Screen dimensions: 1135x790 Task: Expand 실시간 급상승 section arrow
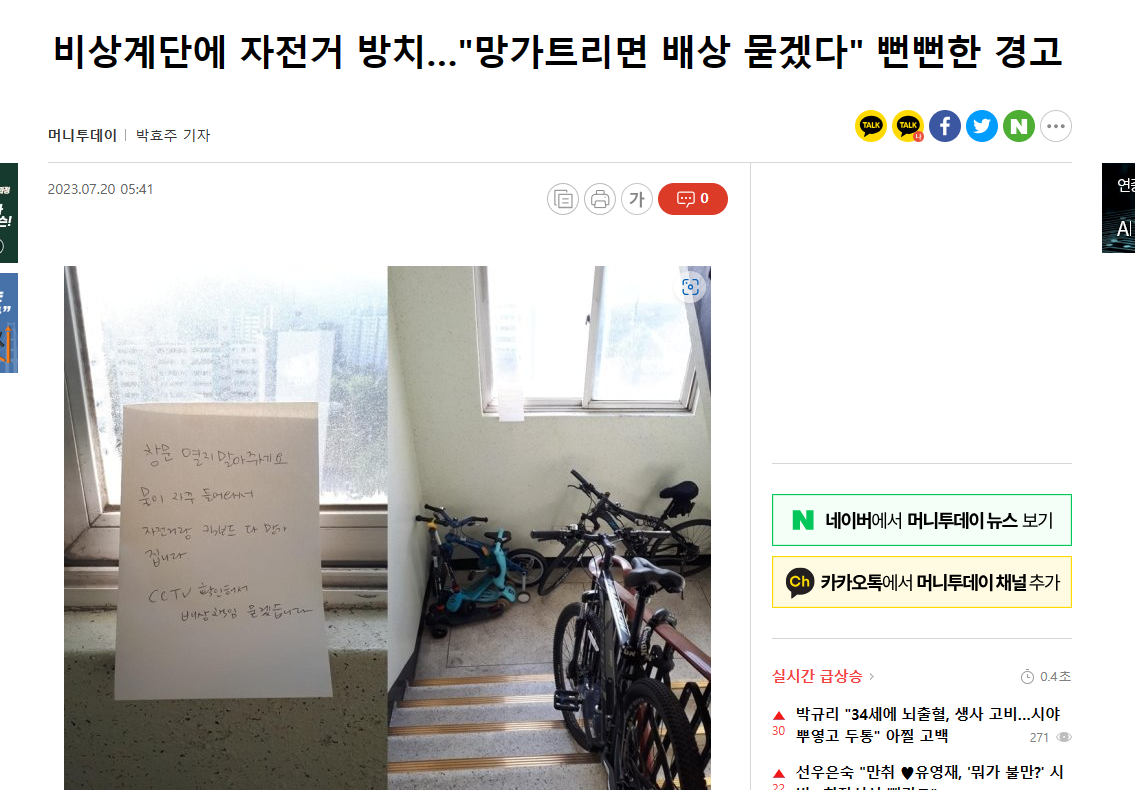pos(872,676)
